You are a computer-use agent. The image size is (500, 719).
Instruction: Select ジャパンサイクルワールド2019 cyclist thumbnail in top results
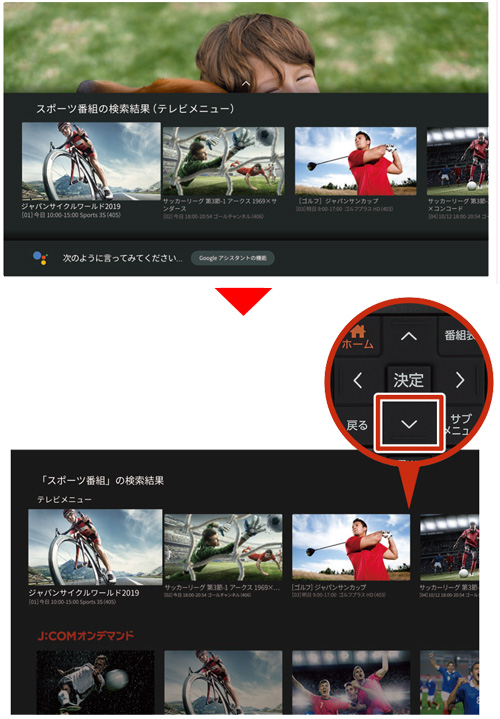click(91, 161)
